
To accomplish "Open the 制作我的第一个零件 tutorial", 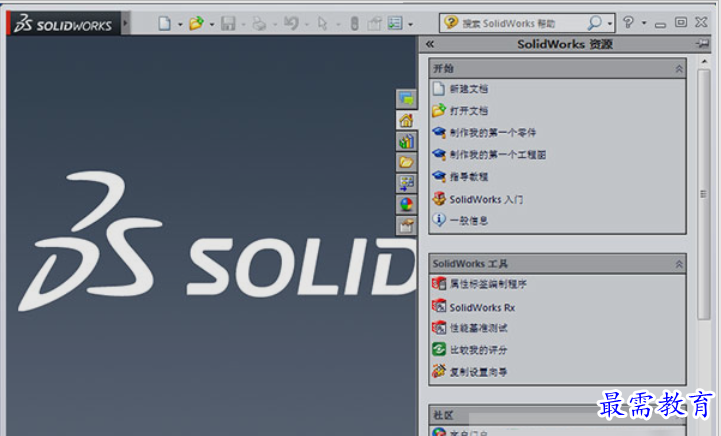I will click(x=492, y=133).
